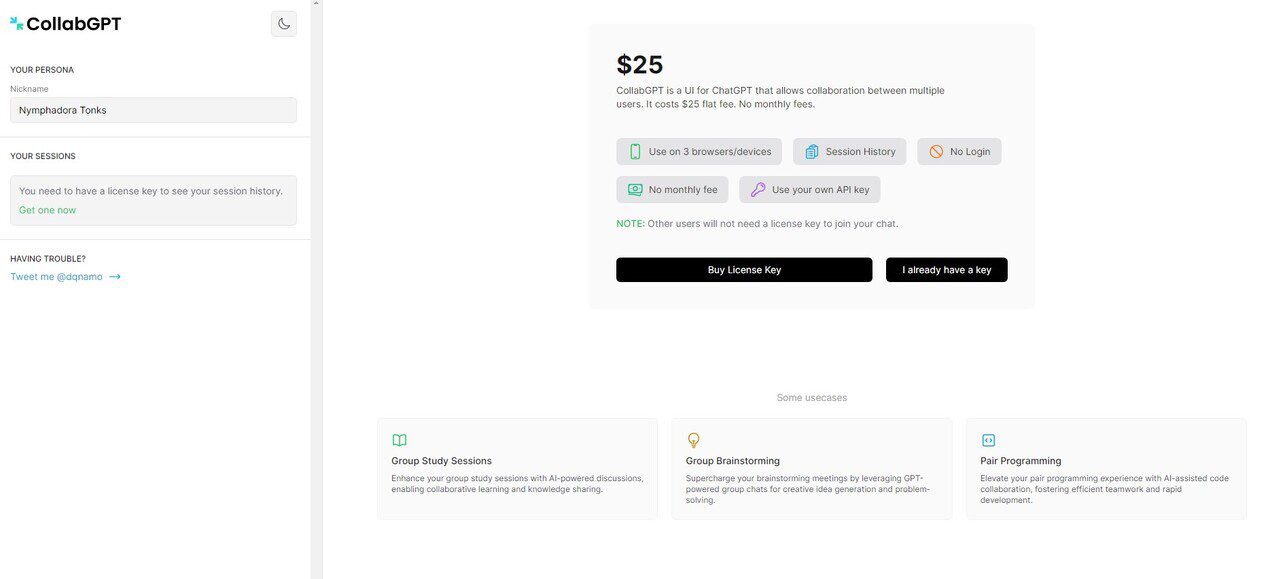Follow the Tweet me @dqnamo link
Image resolution: width=1270 pixels, height=579 pixels.
56,277
